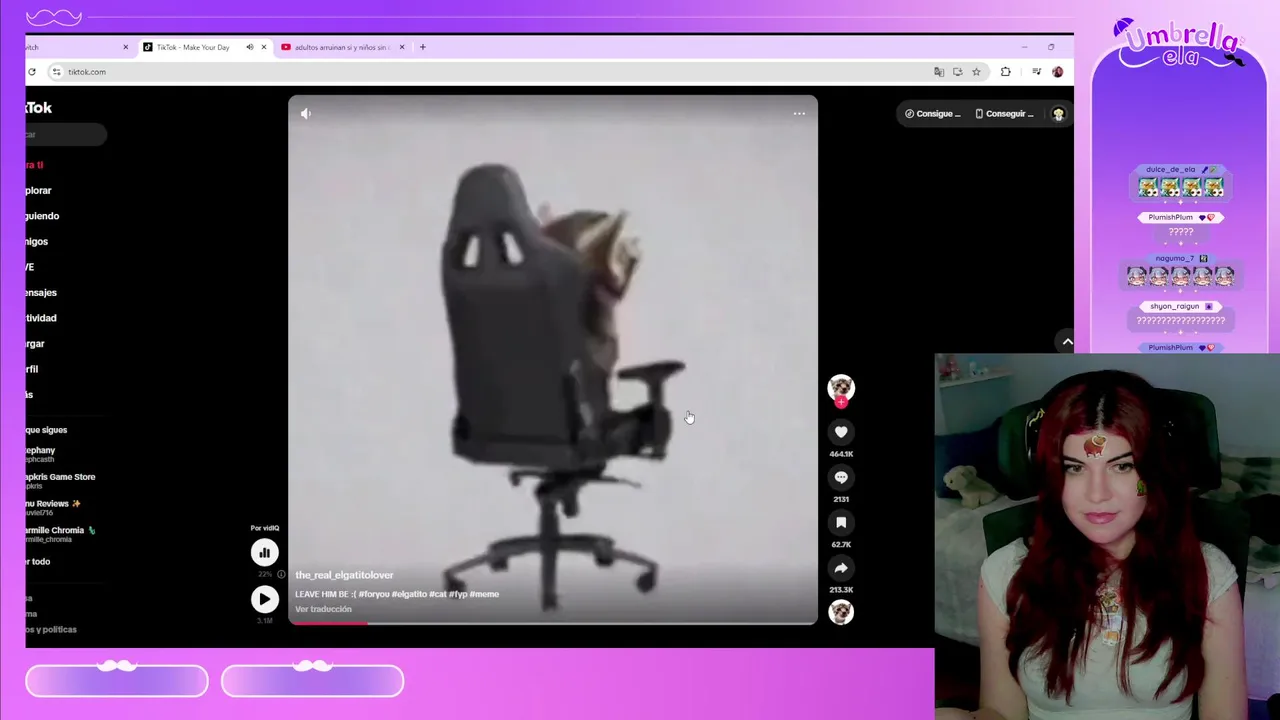Open the Amigos sidebar item
Viewport: 1280px width, 720px height.
[37, 241]
